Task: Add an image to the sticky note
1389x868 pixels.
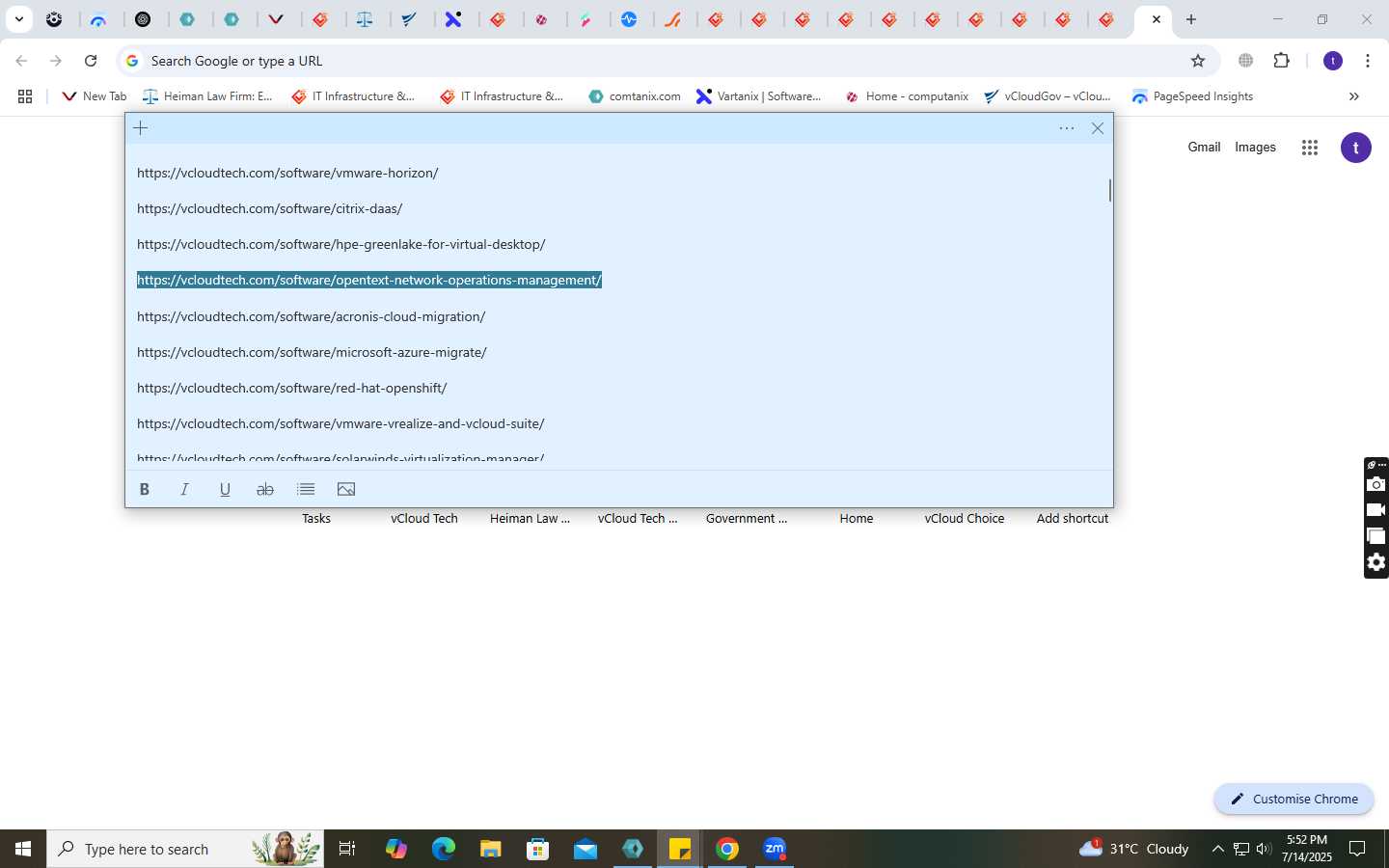Action: pos(346,490)
